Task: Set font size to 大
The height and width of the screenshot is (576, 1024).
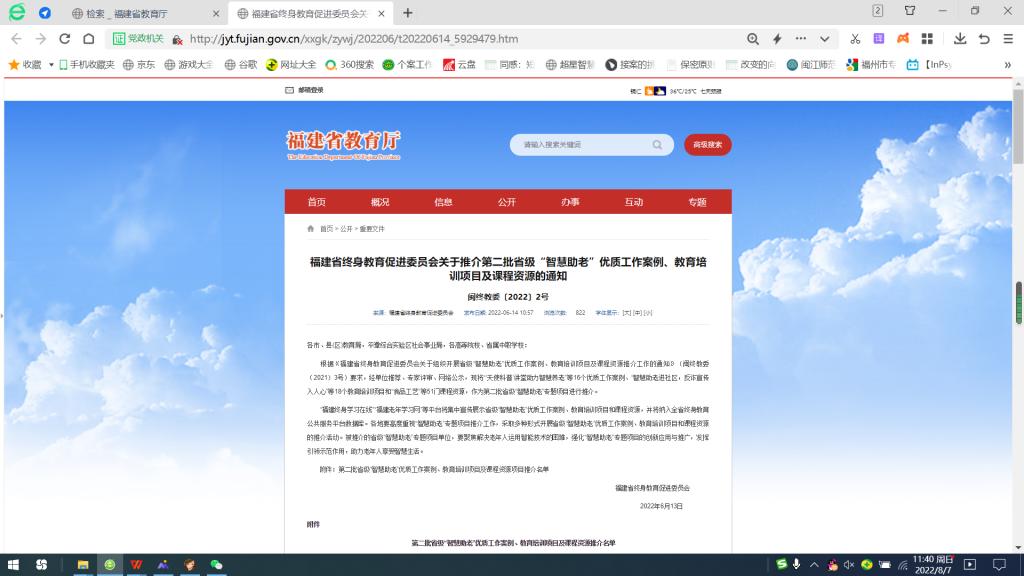Action: [626, 313]
